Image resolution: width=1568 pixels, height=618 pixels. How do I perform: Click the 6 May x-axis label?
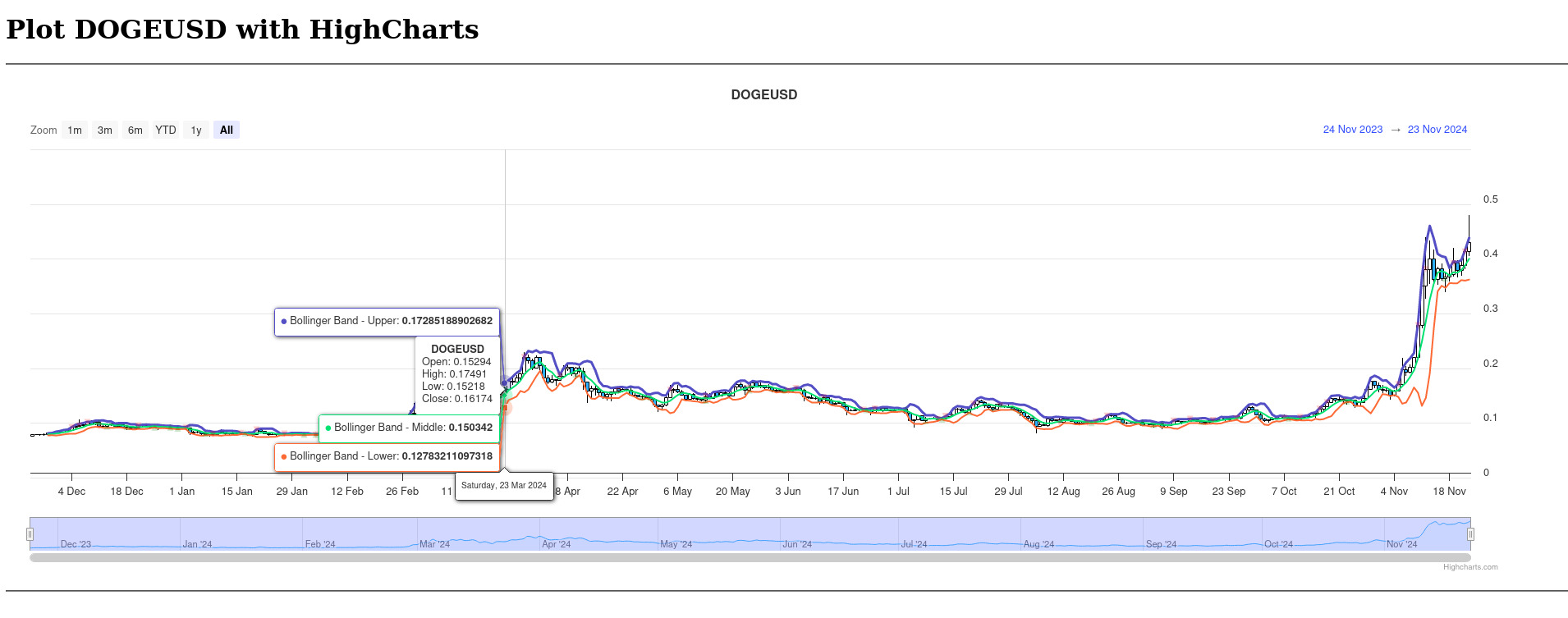point(677,492)
